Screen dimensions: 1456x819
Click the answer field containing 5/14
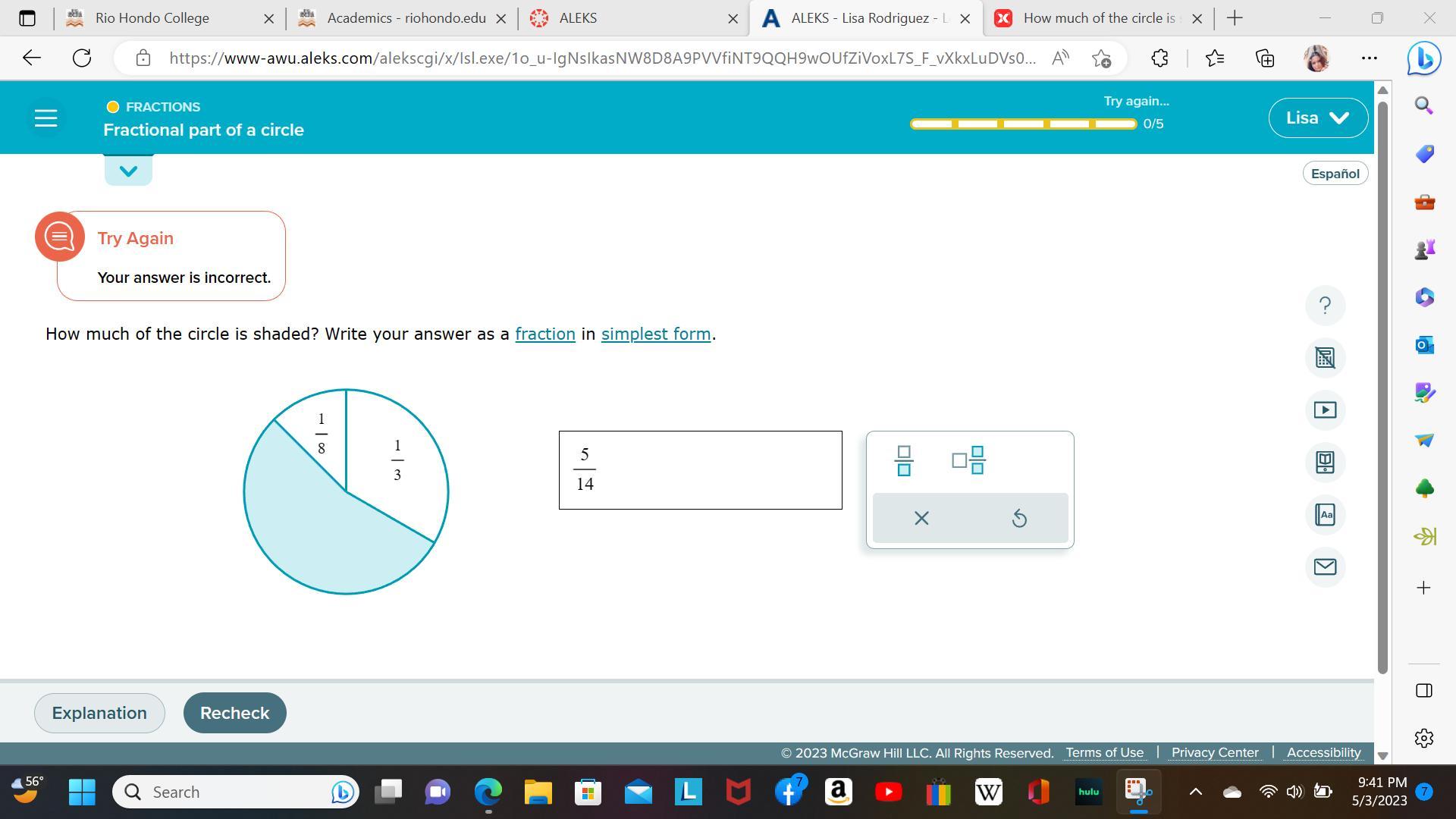pos(700,470)
